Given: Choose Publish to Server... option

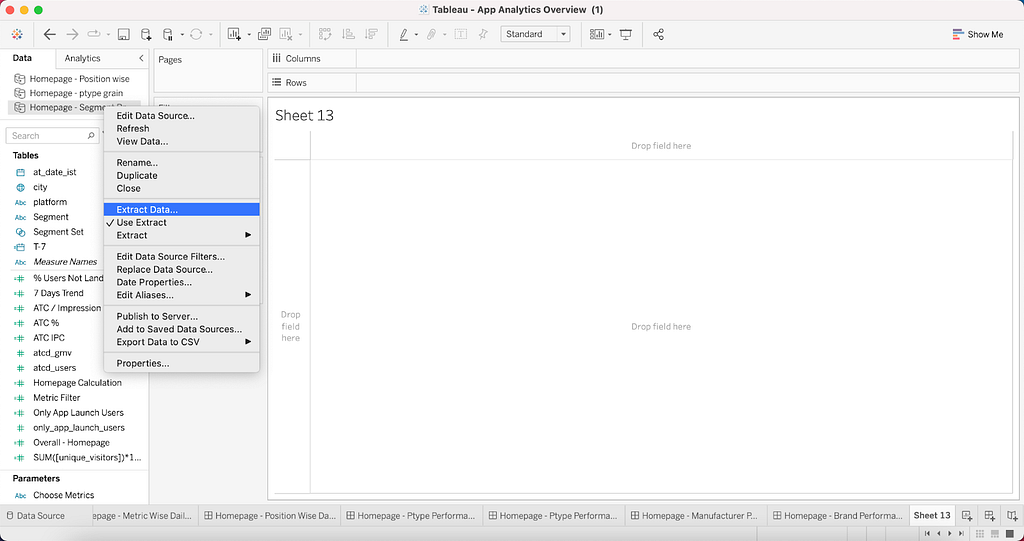Looking at the screenshot, I should (x=157, y=316).
